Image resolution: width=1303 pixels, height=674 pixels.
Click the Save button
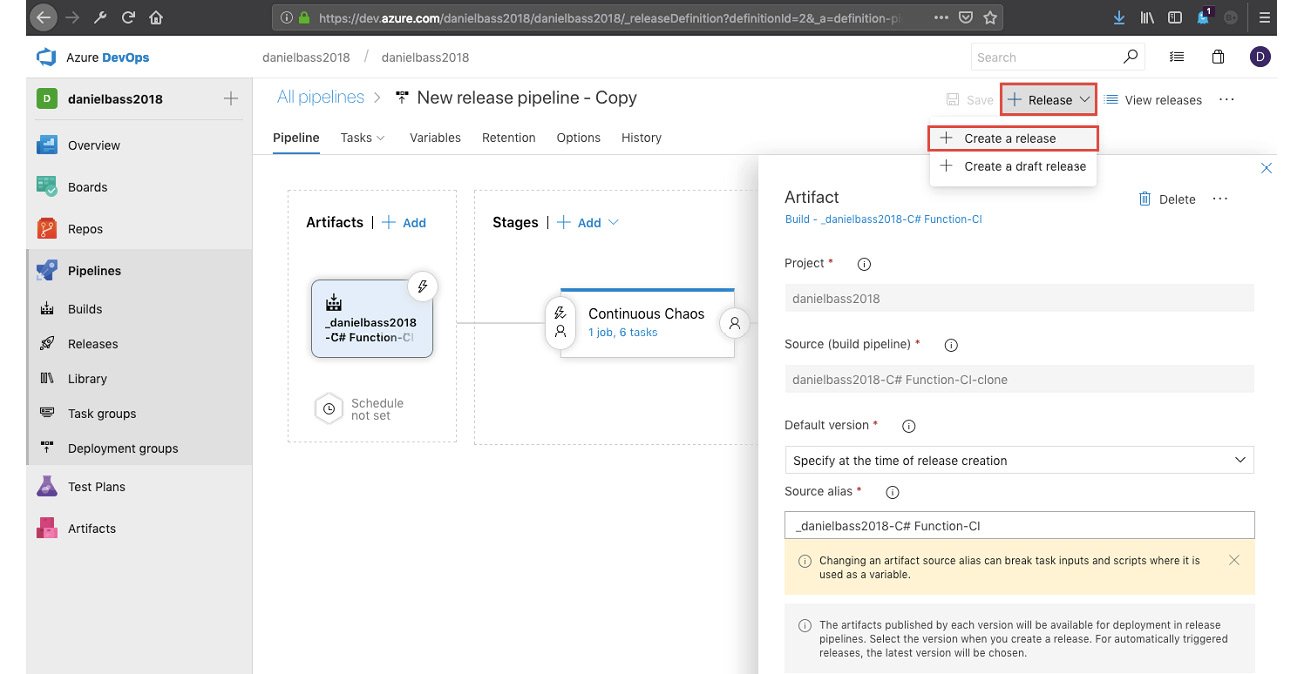click(970, 100)
